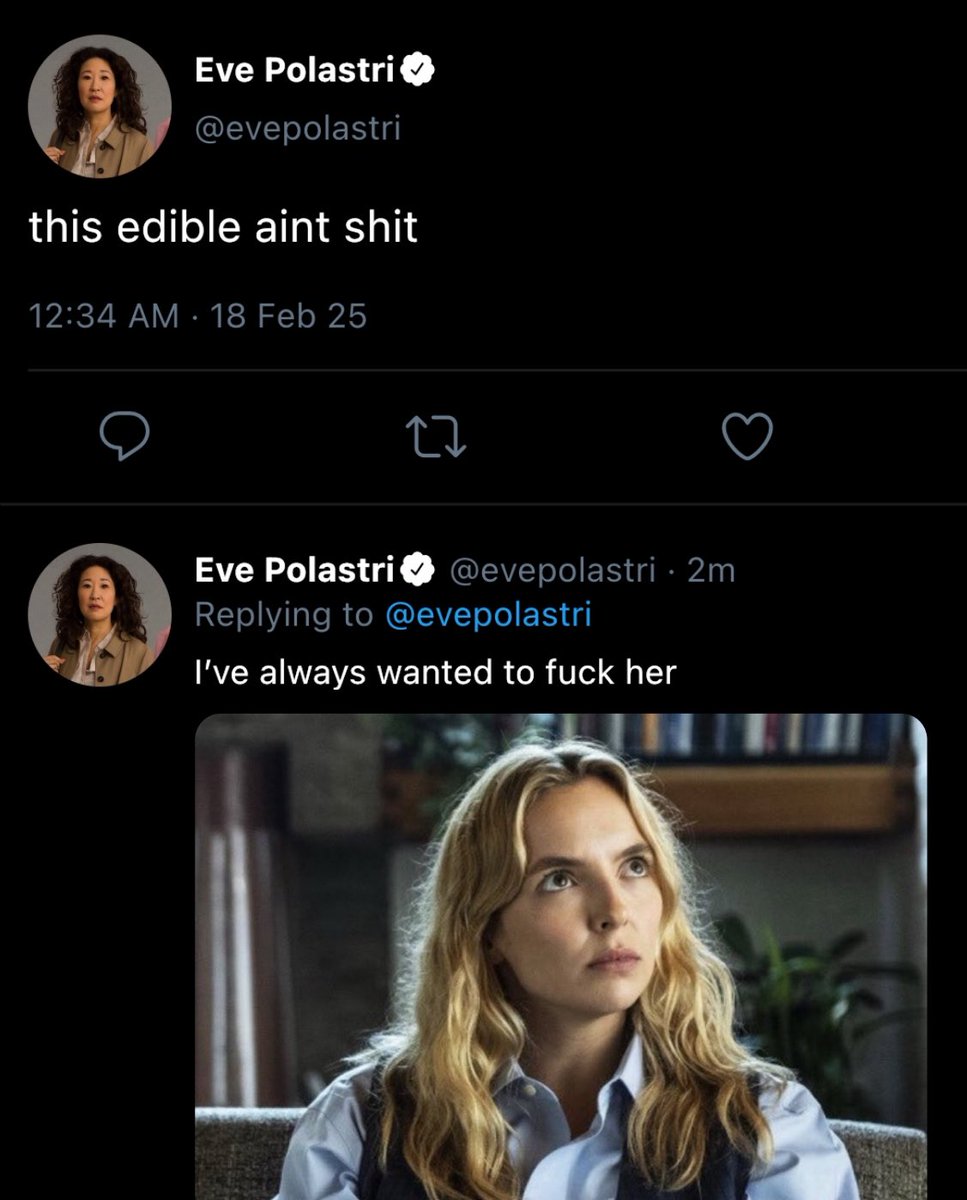Click the 18 Feb 25 date
967x1200 pixels.
click(285, 316)
